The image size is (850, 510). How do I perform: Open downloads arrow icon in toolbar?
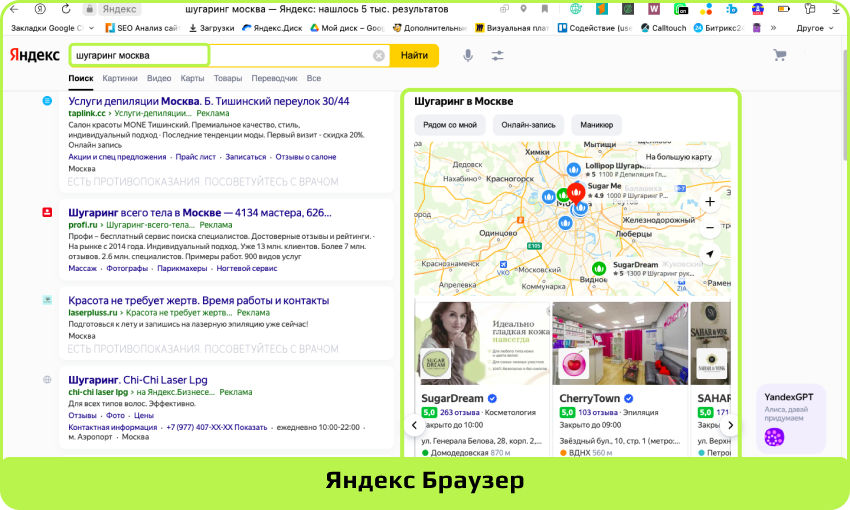pos(836,9)
